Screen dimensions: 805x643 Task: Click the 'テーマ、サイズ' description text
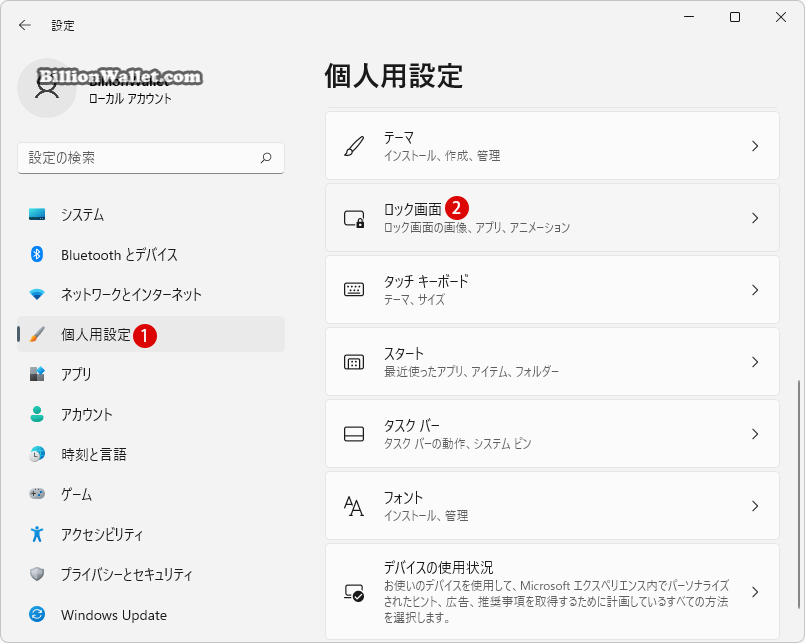(x=414, y=299)
